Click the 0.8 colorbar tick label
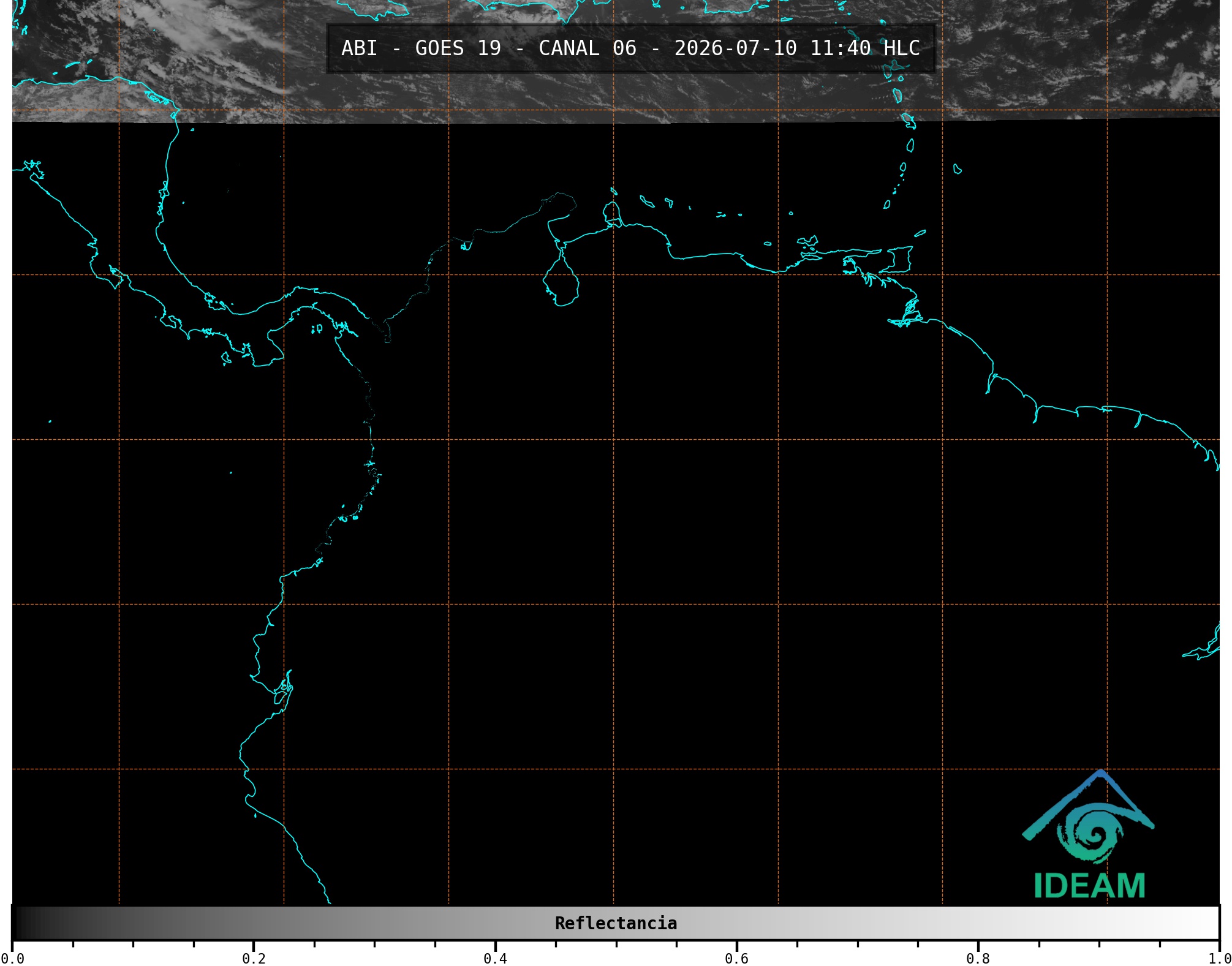This screenshot has width=1232, height=966. 978,958
